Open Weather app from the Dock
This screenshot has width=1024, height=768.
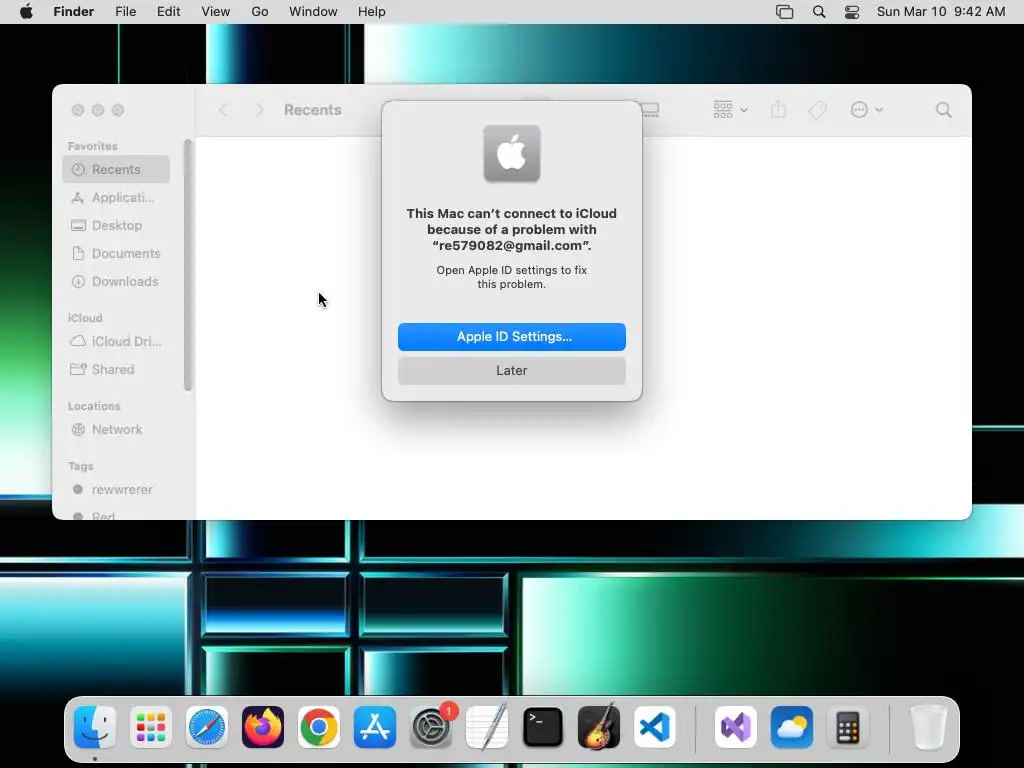(792, 727)
